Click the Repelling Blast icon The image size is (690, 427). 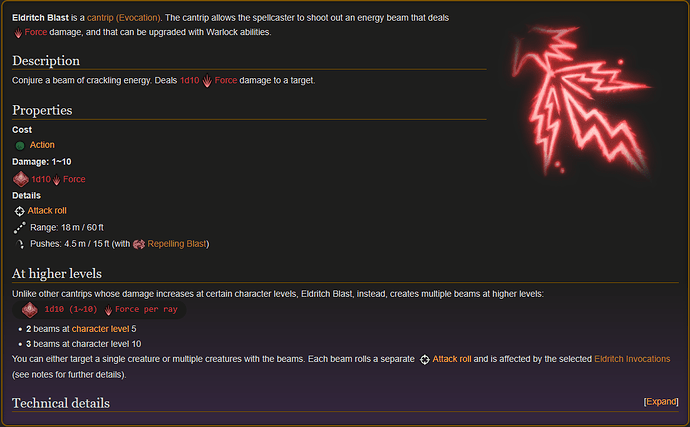[x=139, y=244]
